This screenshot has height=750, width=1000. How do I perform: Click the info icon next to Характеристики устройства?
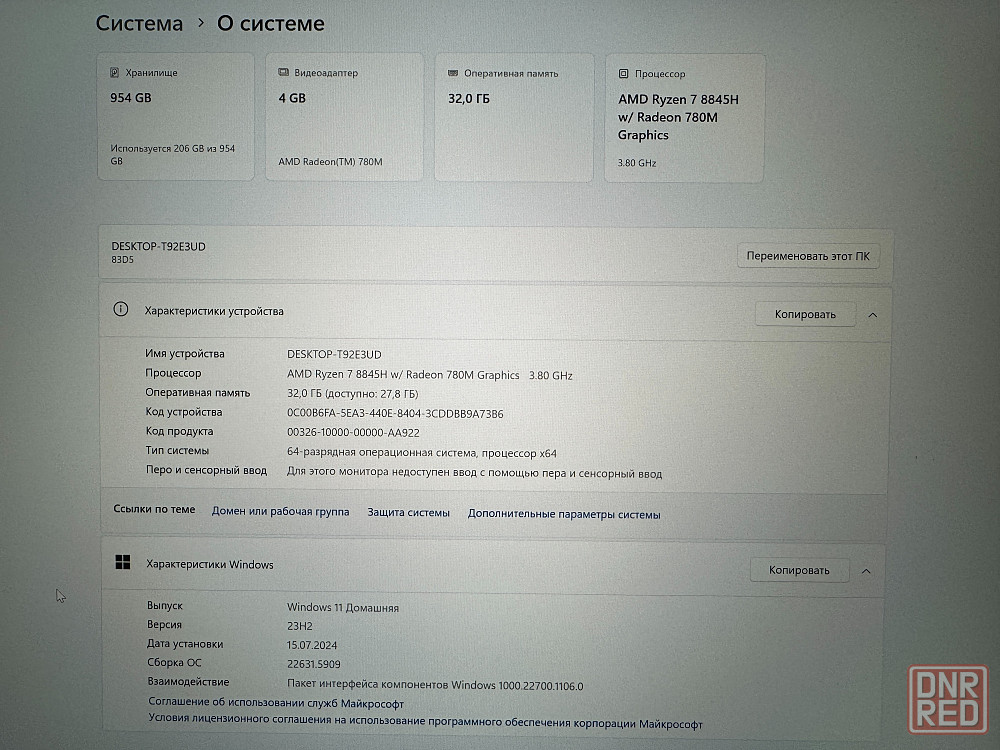tap(121, 310)
